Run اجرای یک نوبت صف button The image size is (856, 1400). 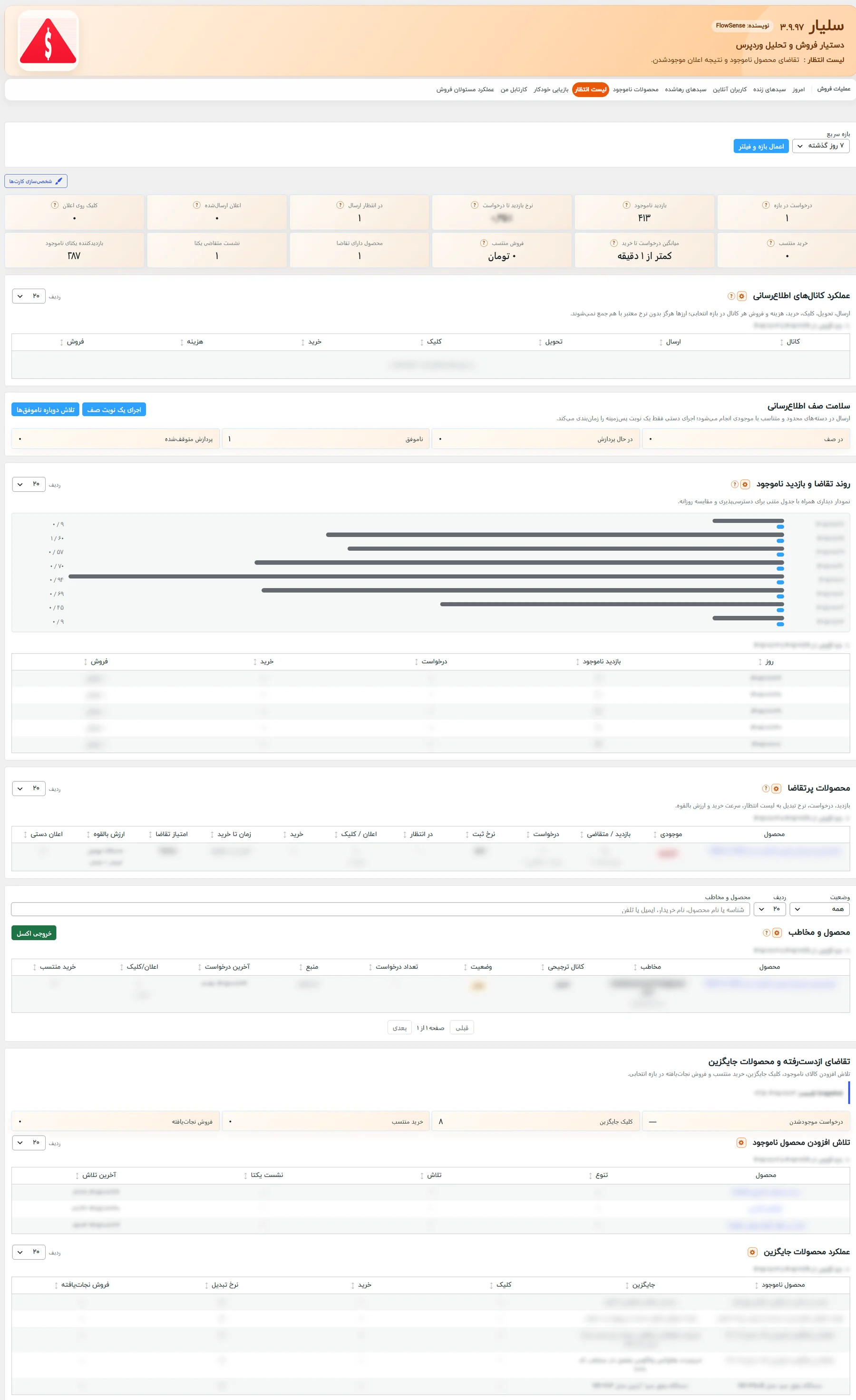pyautogui.click(x=114, y=409)
